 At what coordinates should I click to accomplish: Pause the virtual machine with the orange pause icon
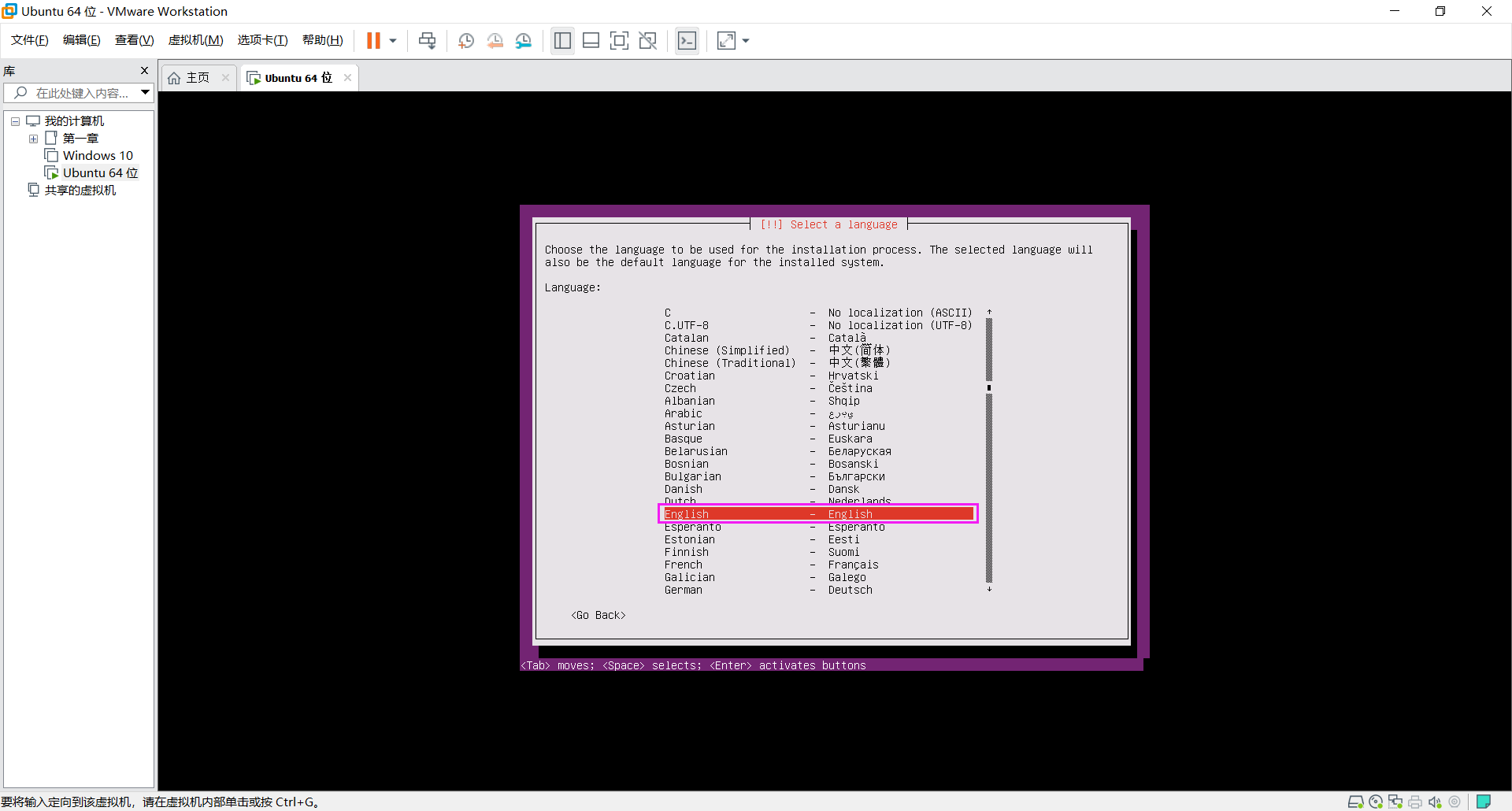[x=373, y=40]
